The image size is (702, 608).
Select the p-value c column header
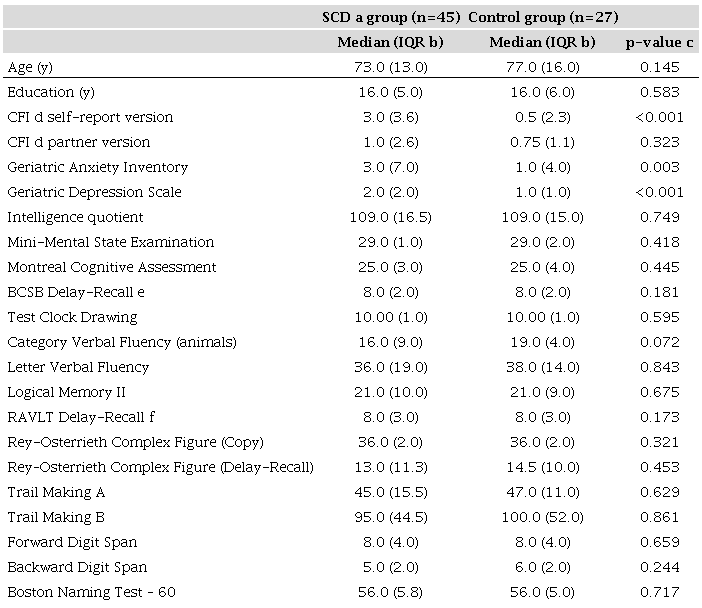tap(659, 42)
